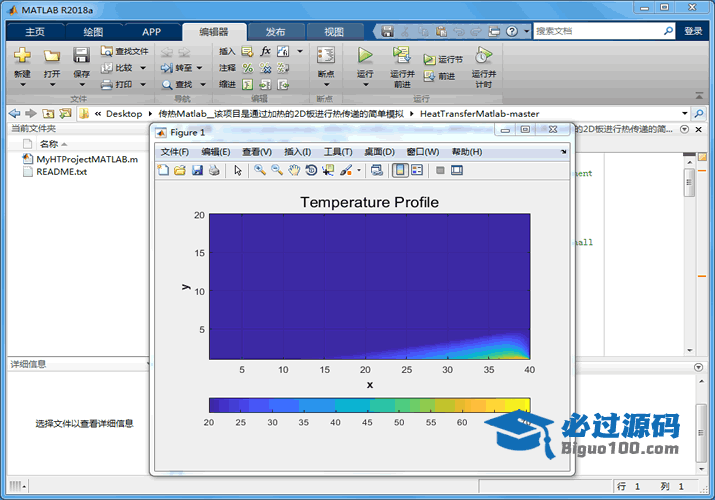Open the Figure 1 Insert (插入) menu
The width and height of the screenshot is (715, 500).
[297, 152]
